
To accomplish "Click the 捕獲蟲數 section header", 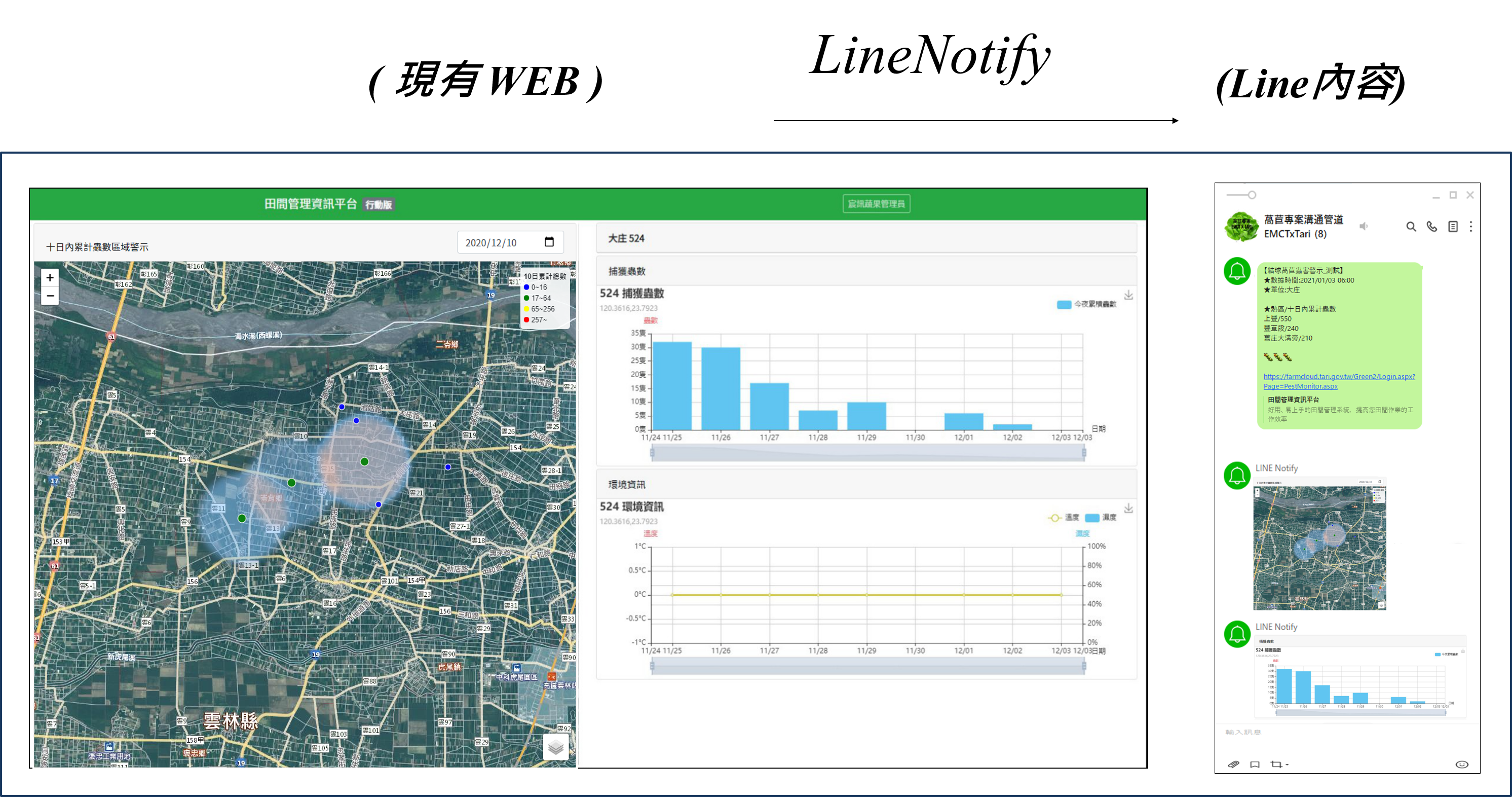I will [x=866, y=271].
